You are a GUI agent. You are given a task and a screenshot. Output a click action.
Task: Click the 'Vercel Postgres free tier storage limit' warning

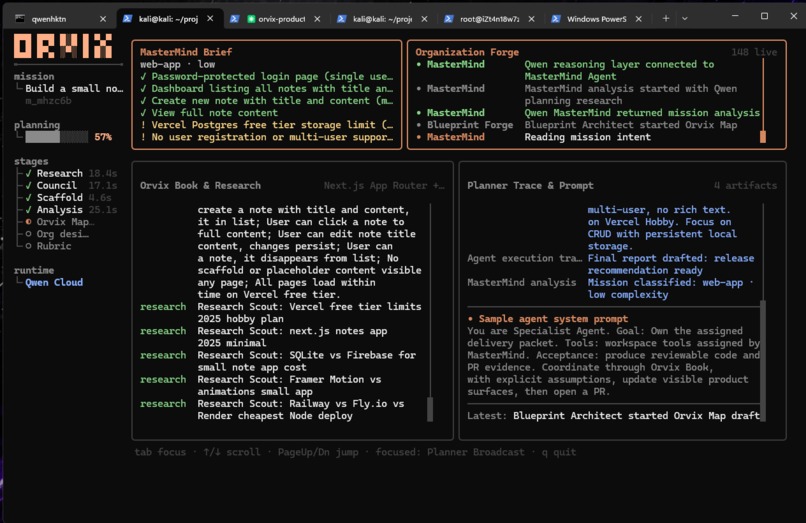[x=266, y=125]
